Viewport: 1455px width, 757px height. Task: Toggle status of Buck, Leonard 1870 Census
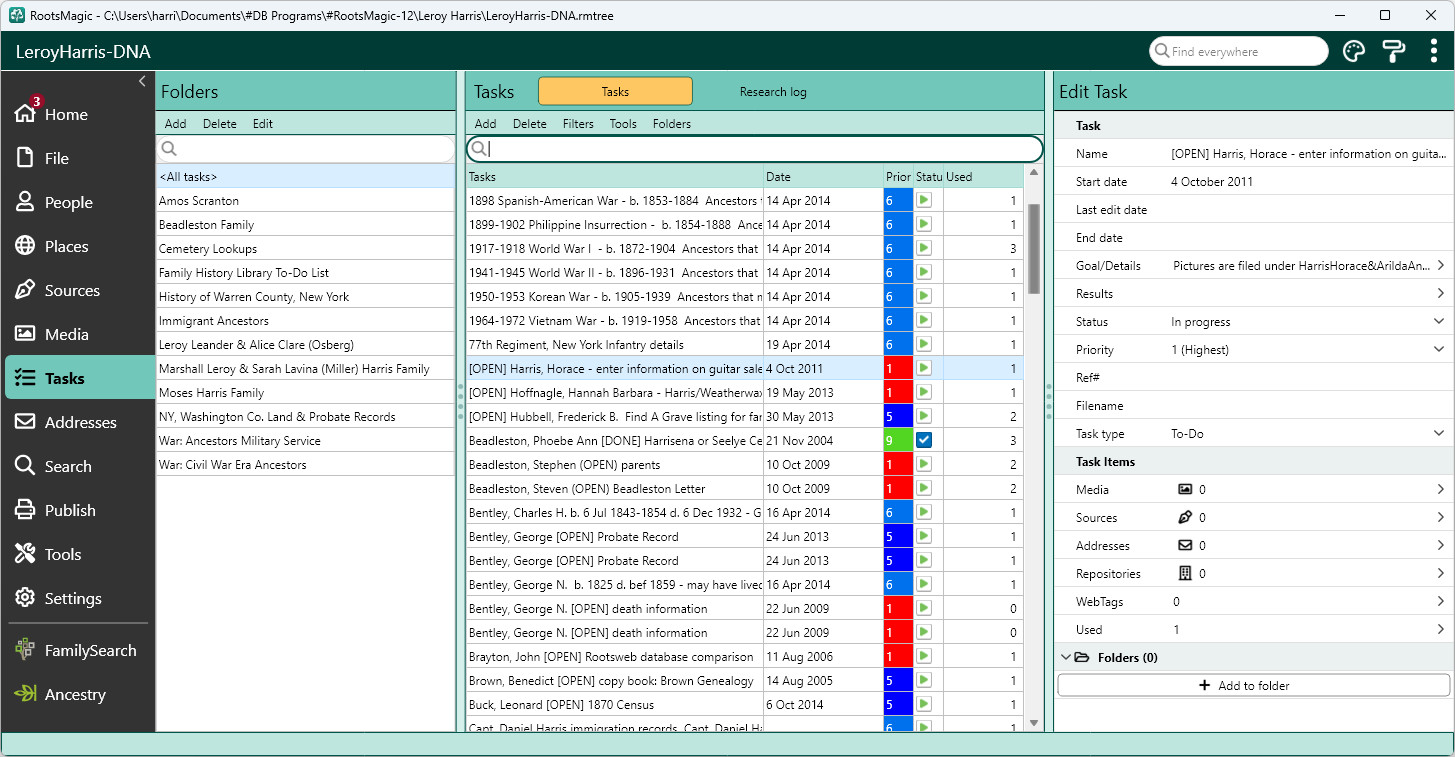tap(924, 704)
